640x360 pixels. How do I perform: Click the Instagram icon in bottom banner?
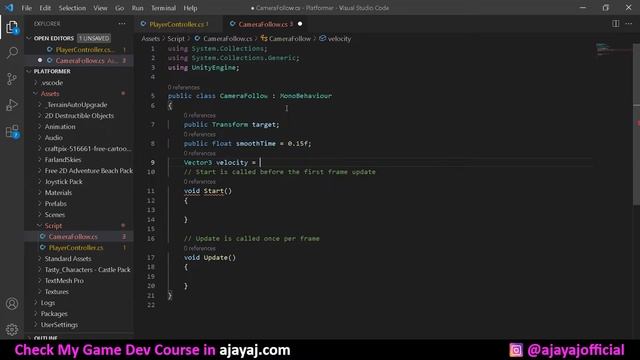pyautogui.click(x=516, y=350)
